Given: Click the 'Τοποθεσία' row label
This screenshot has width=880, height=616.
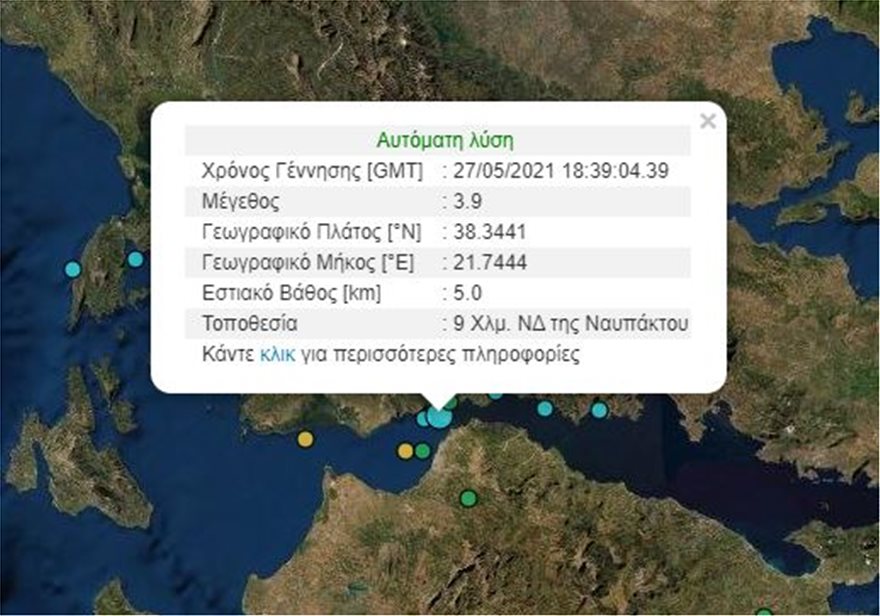Looking at the screenshot, I should (x=249, y=324).
